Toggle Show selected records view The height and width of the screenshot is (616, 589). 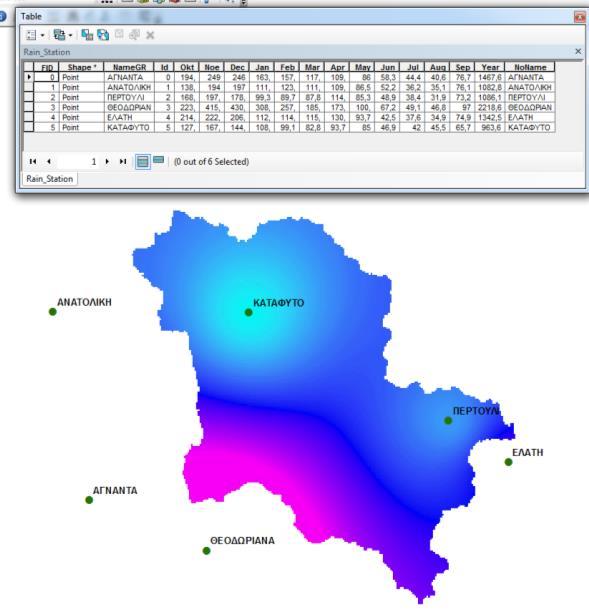158,160
